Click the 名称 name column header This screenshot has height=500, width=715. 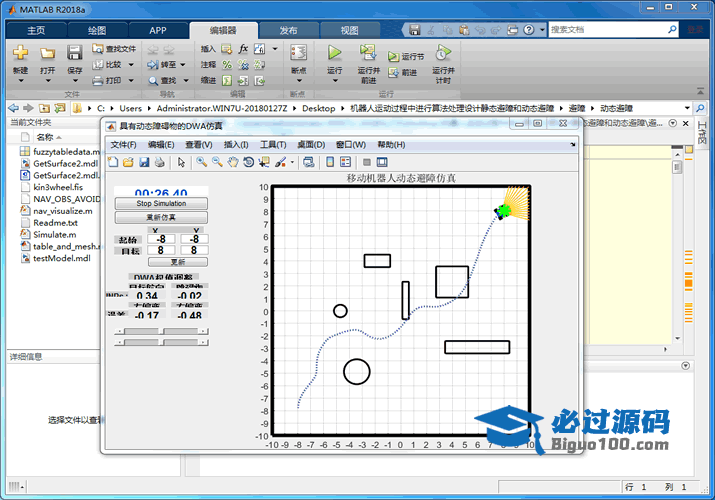pos(45,137)
